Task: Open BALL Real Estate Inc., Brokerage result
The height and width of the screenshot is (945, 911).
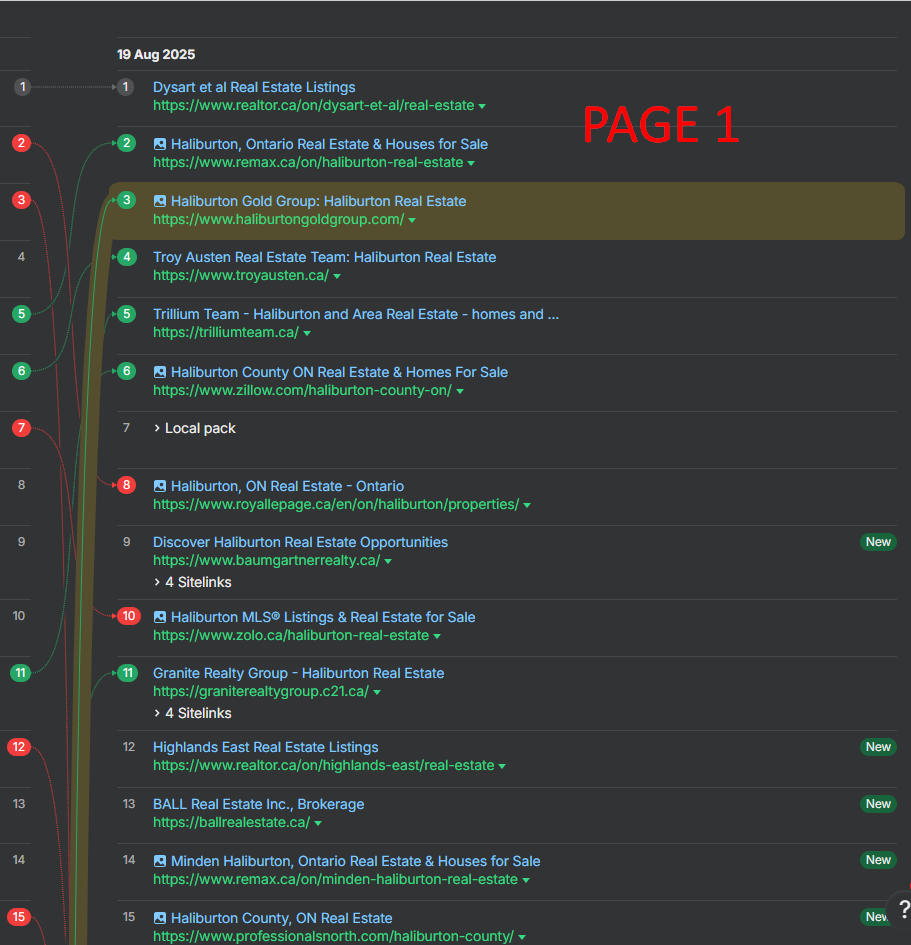Action: click(x=258, y=804)
